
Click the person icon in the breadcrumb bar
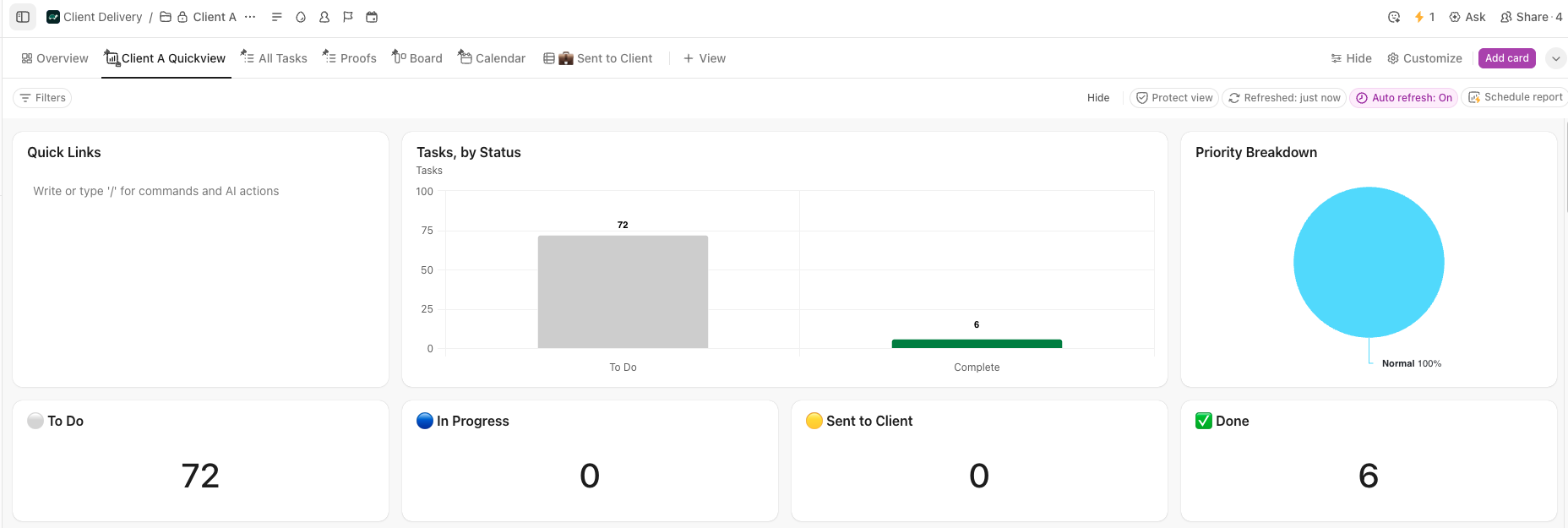[x=324, y=17]
